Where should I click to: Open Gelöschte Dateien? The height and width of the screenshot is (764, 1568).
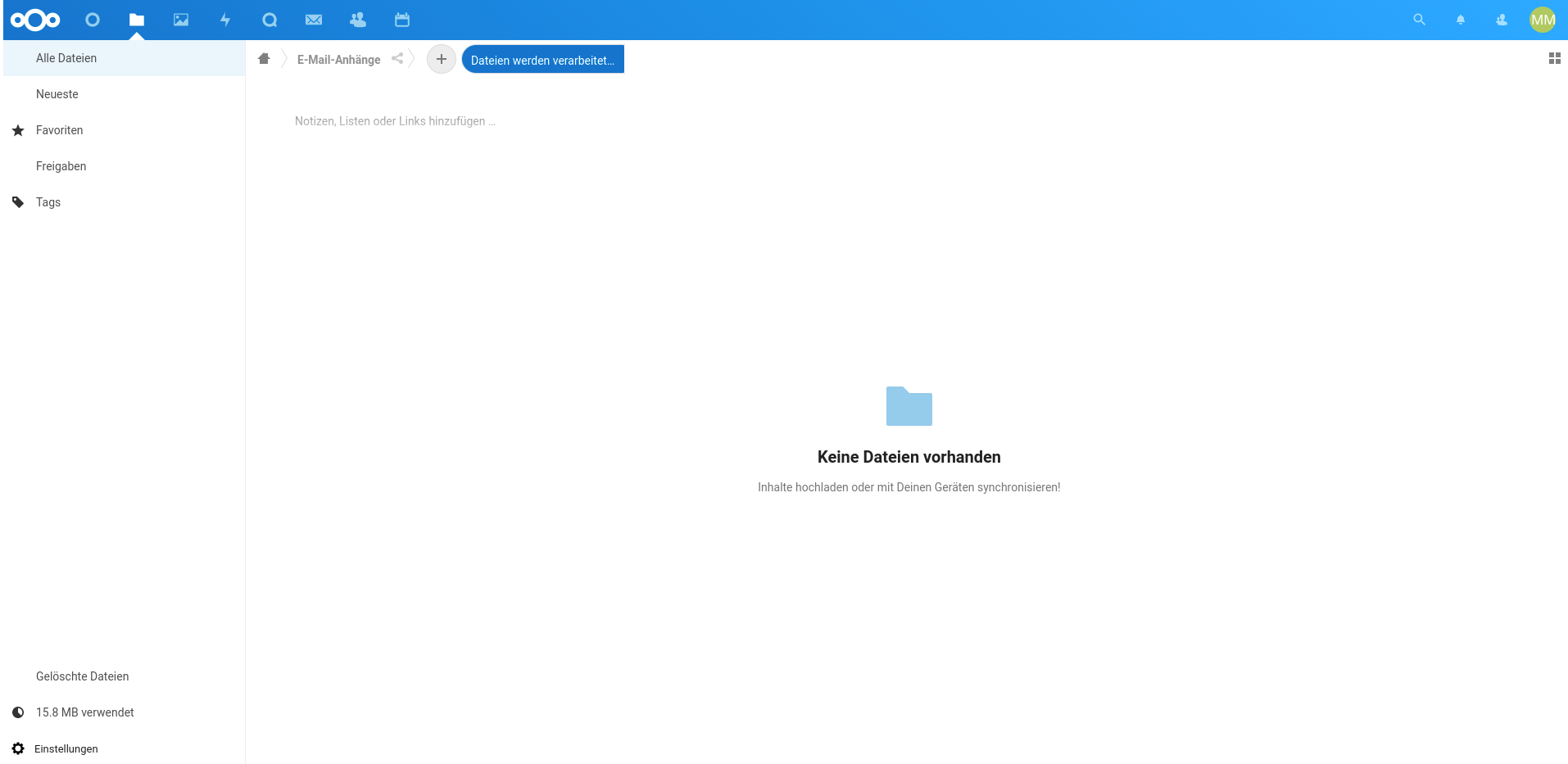click(124, 676)
